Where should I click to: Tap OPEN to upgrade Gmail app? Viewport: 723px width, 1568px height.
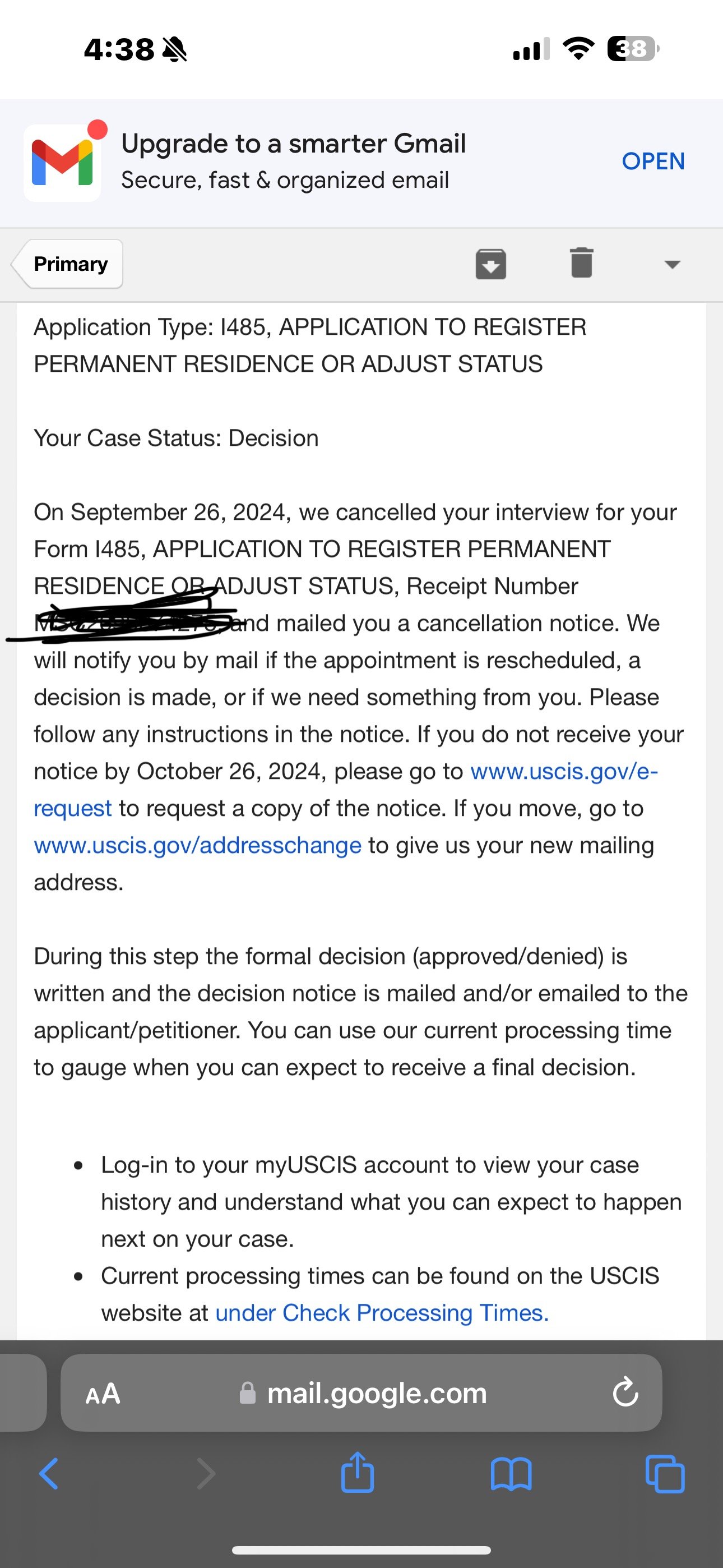pyautogui.click(x=653, y=162)
